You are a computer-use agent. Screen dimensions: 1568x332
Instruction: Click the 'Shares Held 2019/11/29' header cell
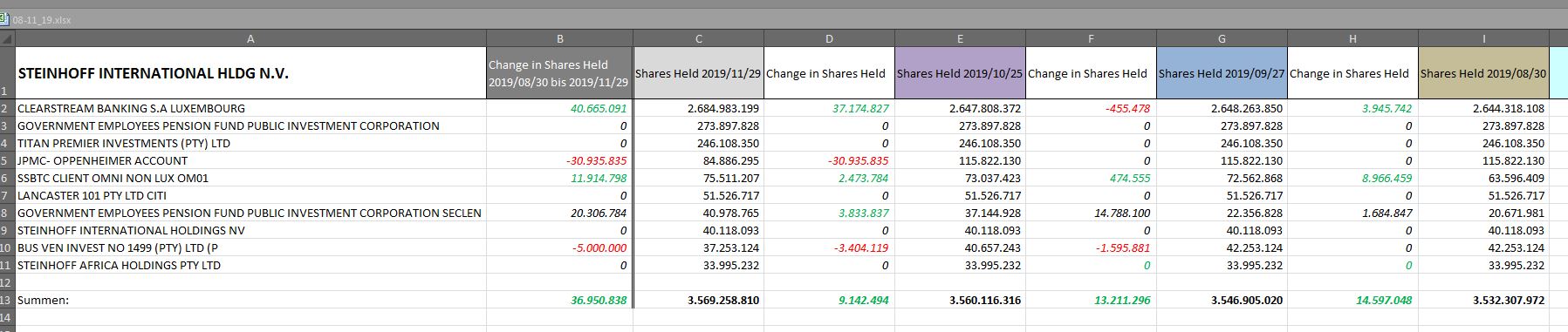click(698, 73)
